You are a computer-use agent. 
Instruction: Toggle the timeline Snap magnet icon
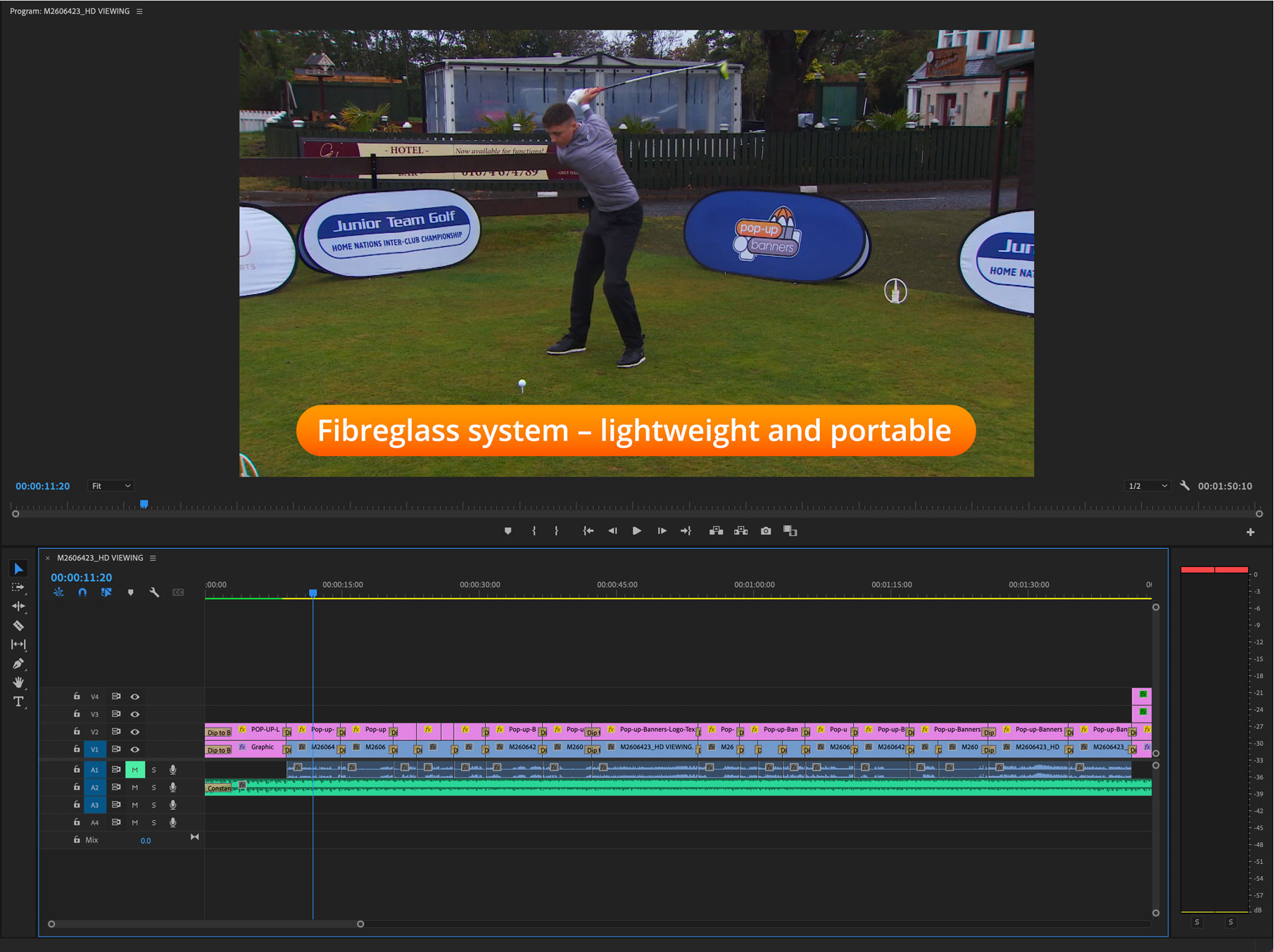[82, 592]
